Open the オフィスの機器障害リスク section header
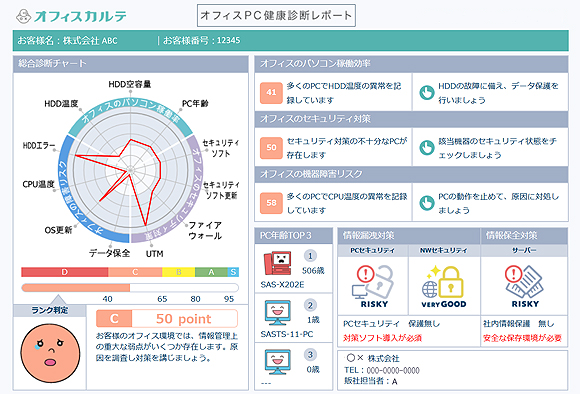This screenshot has height=394, width=580. 411,174
